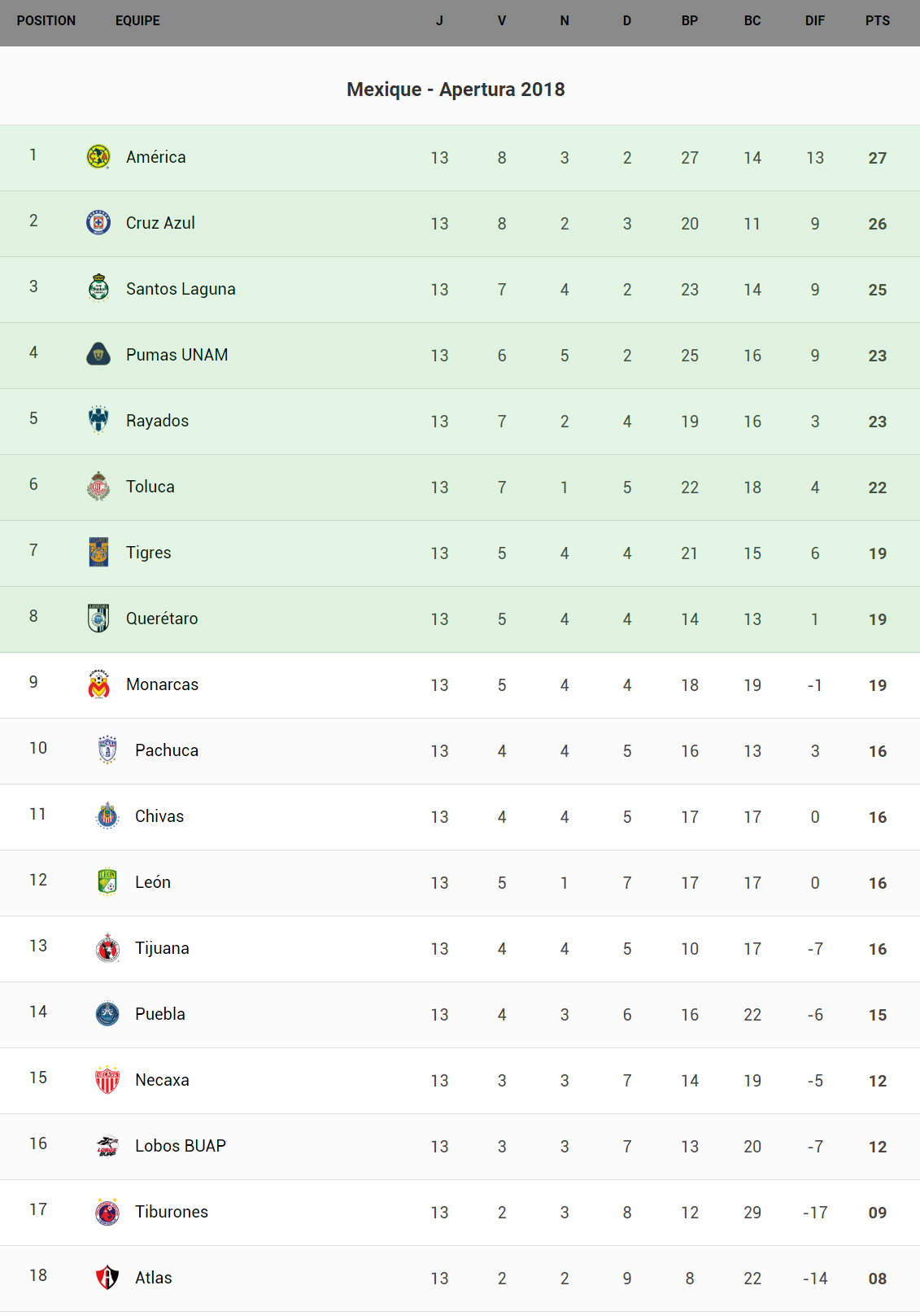Sort by the PTS column header
This screenshot has height=1316, width=920.
[877, 21]
